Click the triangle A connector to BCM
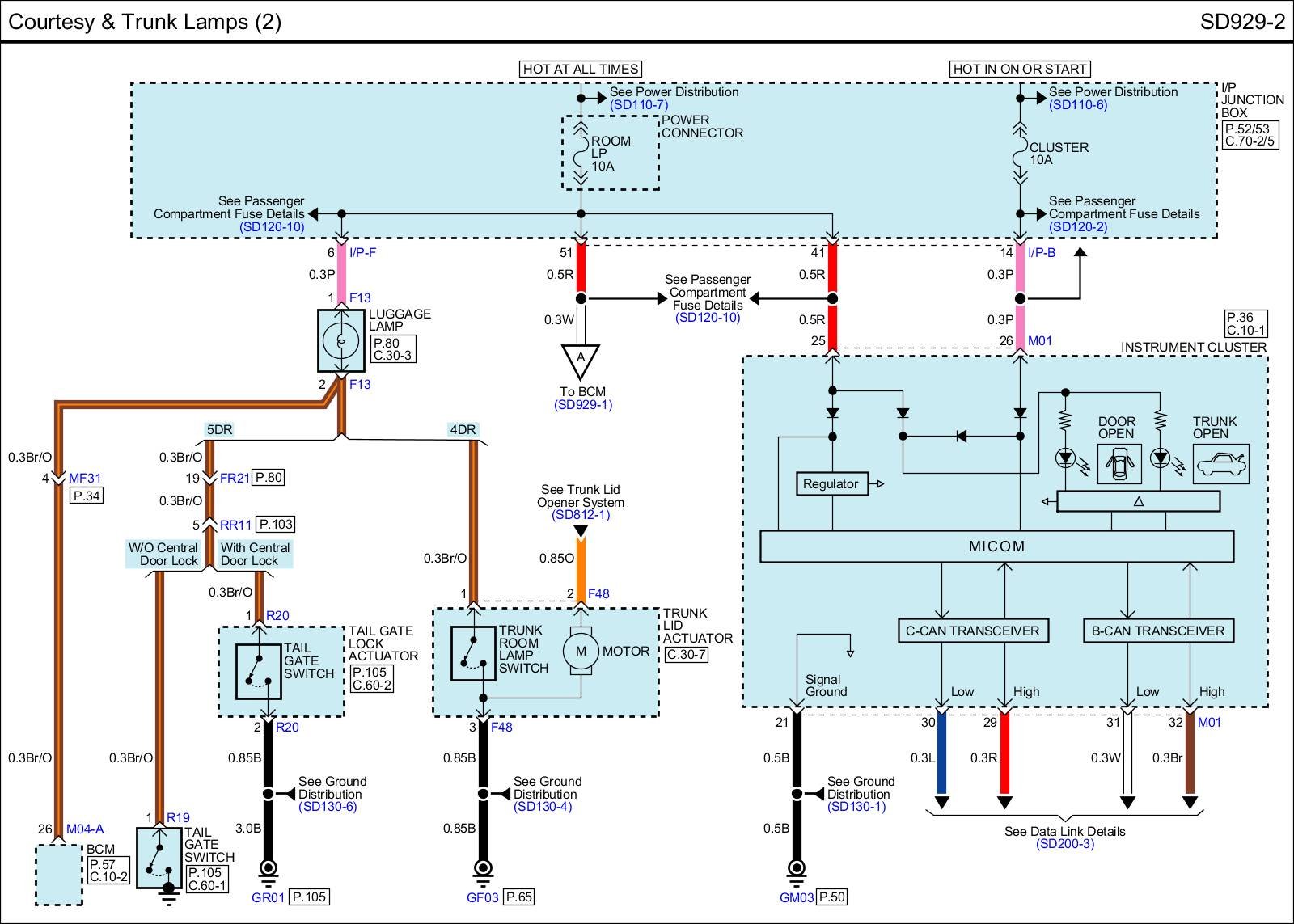Viewport: 1294px width, 924px height. 580,361
